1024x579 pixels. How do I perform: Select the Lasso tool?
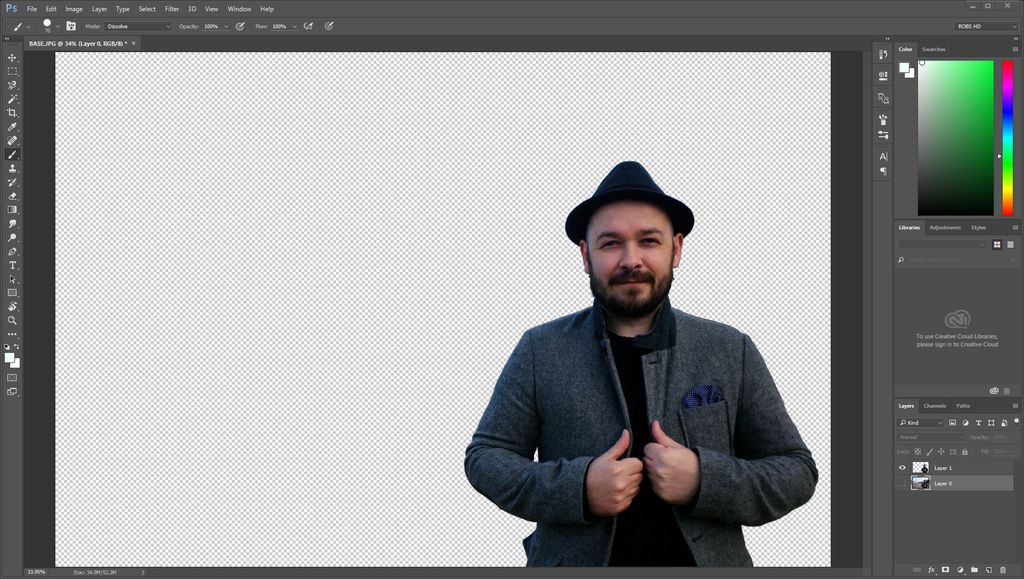(x=13, y=84)
